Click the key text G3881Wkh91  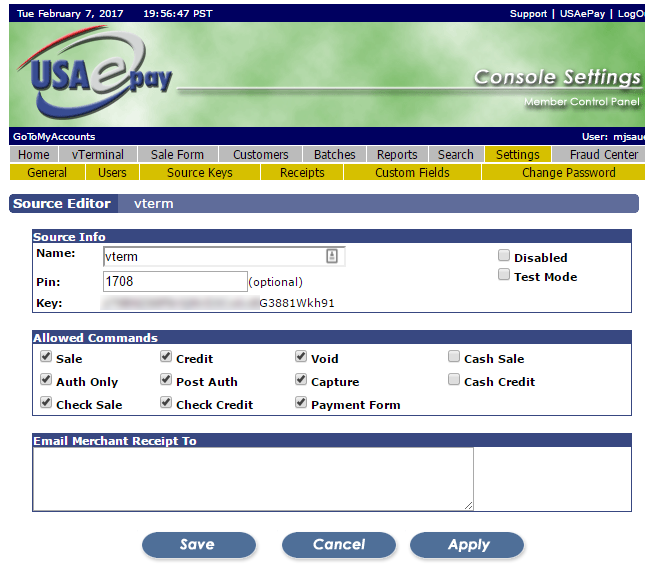pos(297,303)
